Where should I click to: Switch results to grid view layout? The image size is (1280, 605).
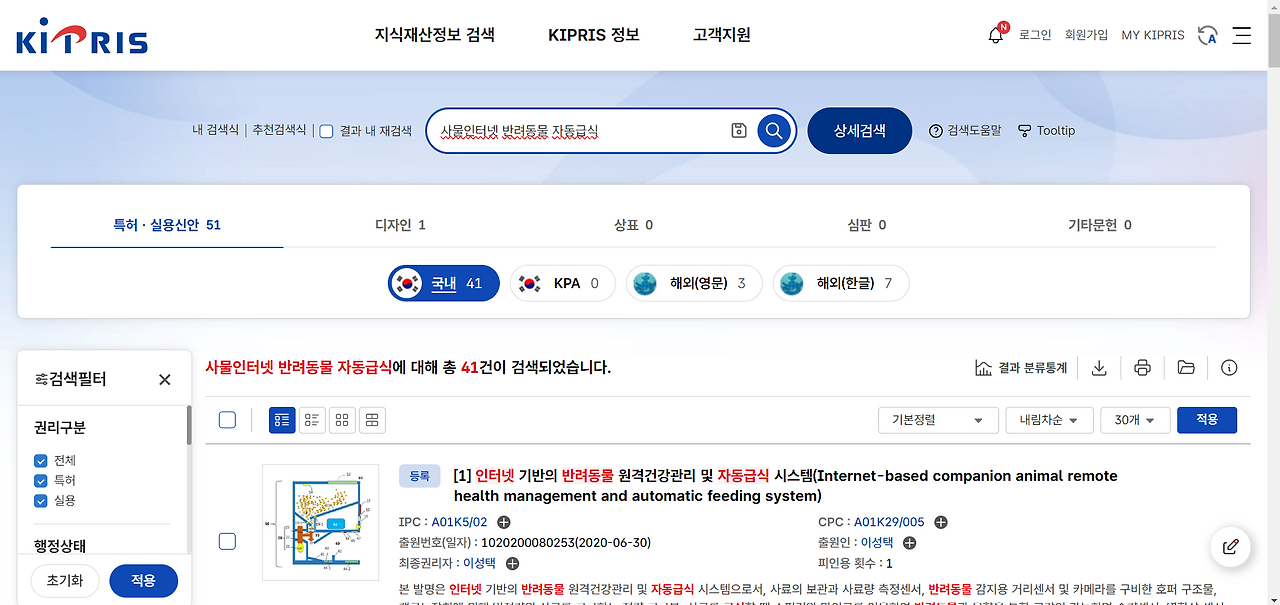(342, 420)
